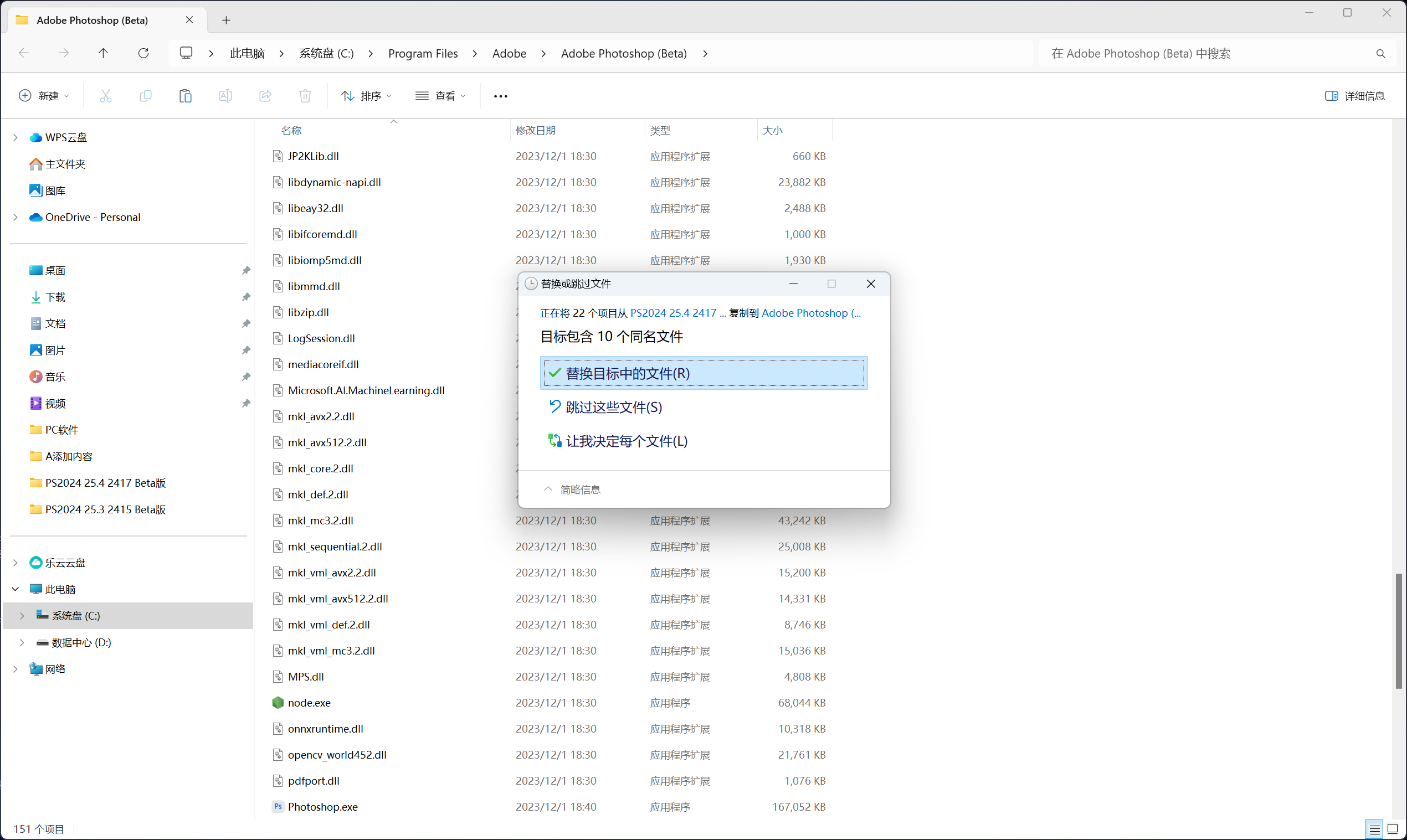The image size is (1407, 840).
Task: Click the Refresh arrow icon
Action: coord(143,53)
